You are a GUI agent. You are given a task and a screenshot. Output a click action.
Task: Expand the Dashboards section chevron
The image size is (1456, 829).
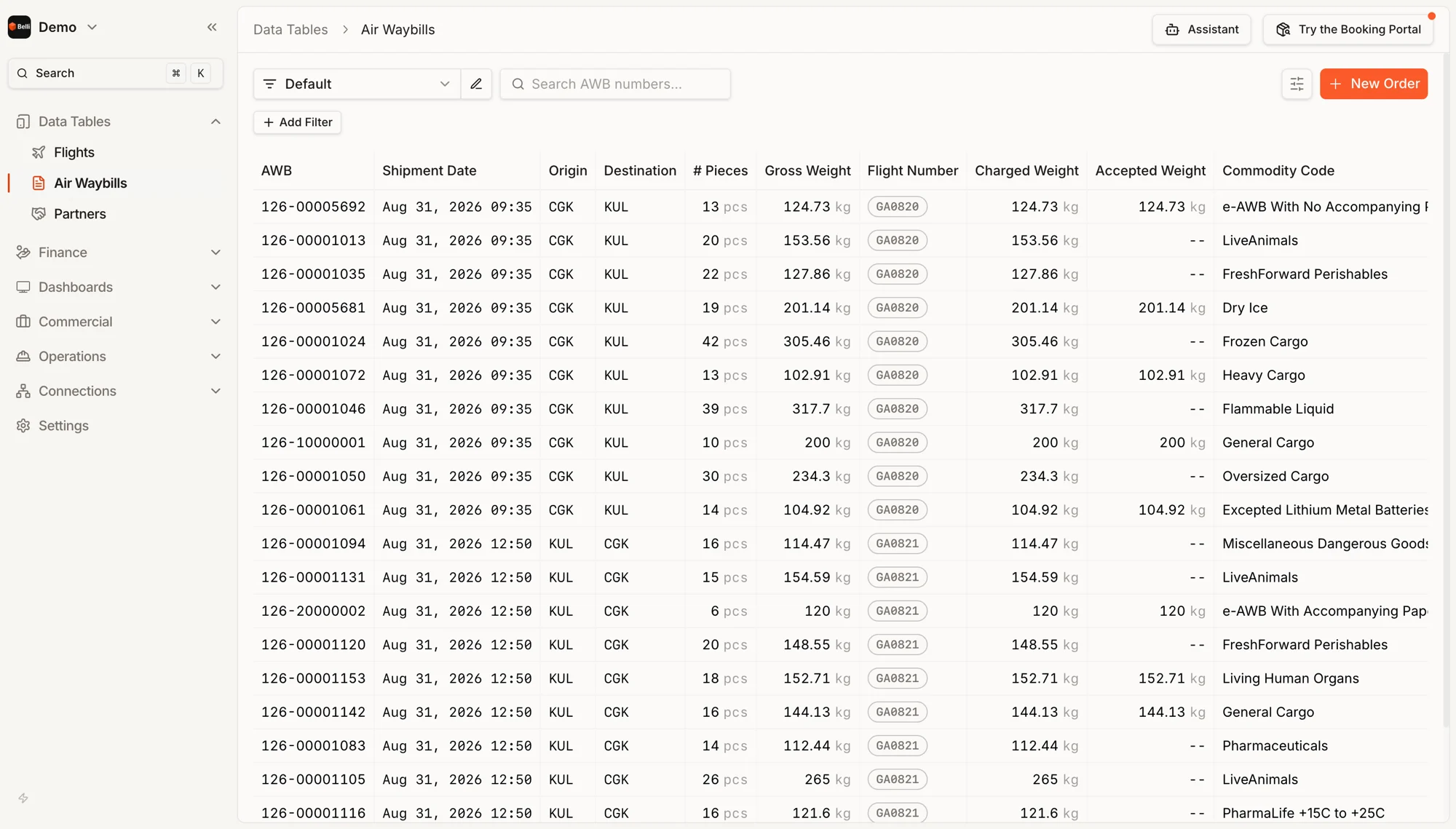pos(215,287)
